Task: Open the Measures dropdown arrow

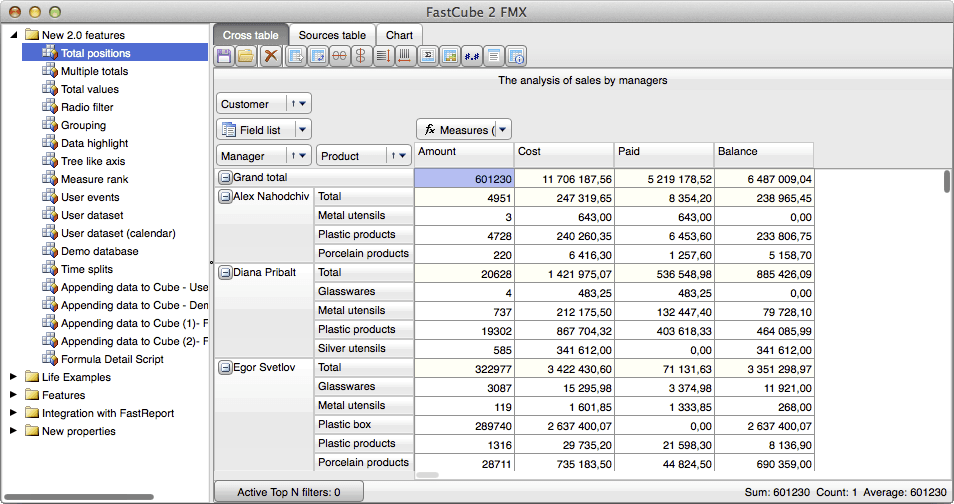Action: click(503, 130)
